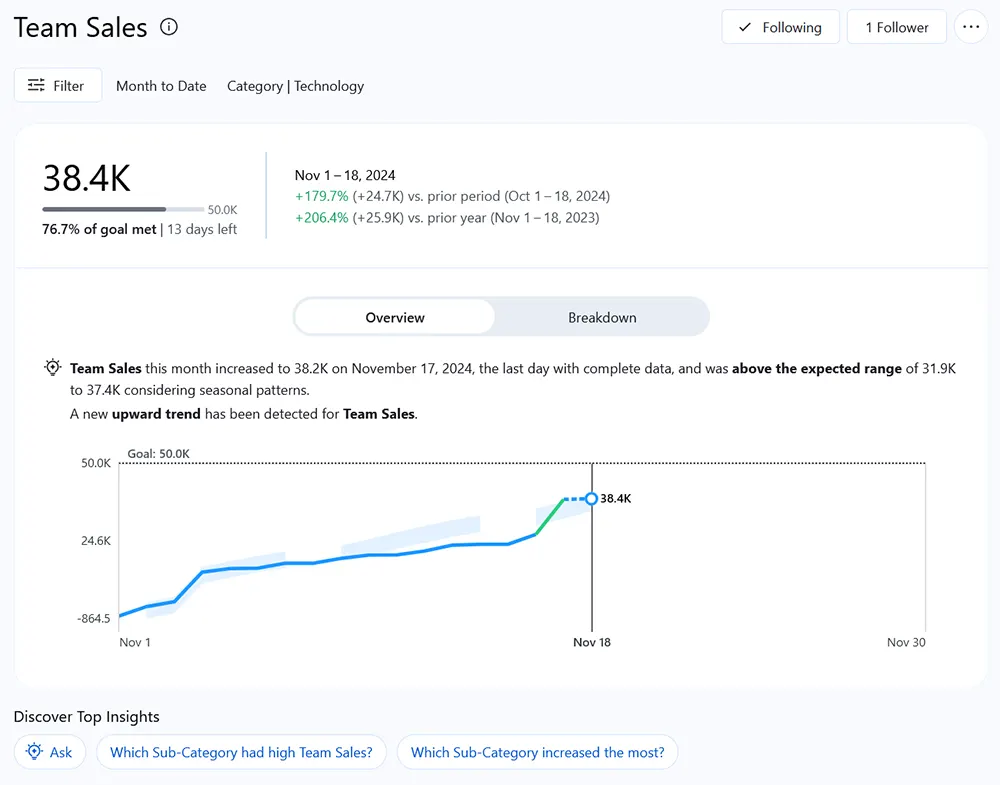Screen dimensions: 1000x785
Task: Switch to the Breakdown tab
Action: pos(602,317)
